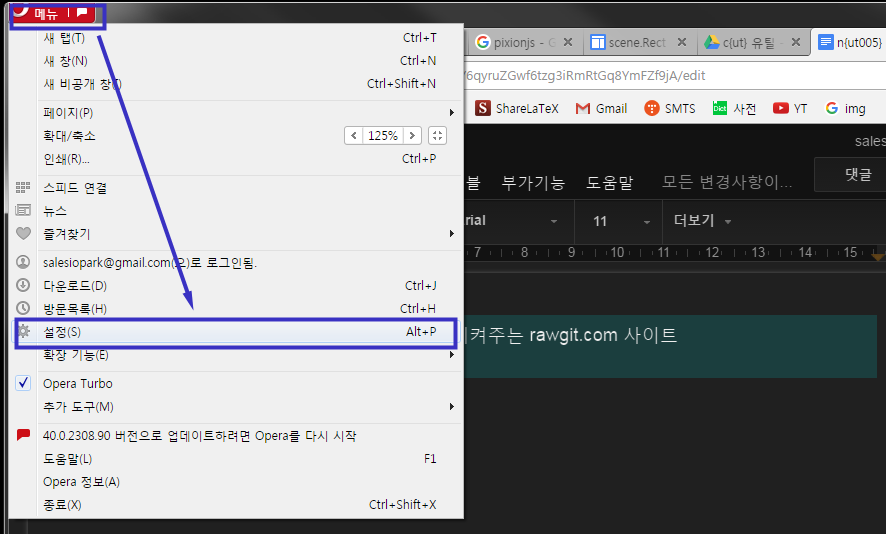Viewport: 886px width, 534px height.
Task: Switch to the n{ut005} Docs tab
Action: 849,42
